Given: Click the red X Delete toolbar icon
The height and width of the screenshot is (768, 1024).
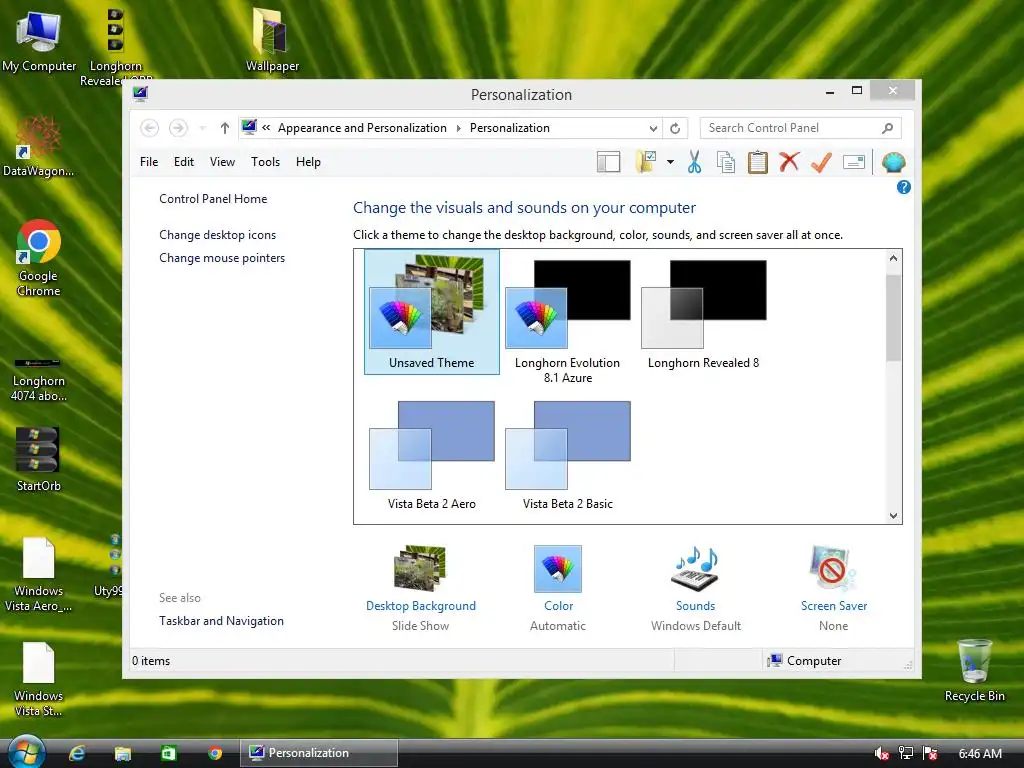Looking at the screenshot, I should (789, 161).
